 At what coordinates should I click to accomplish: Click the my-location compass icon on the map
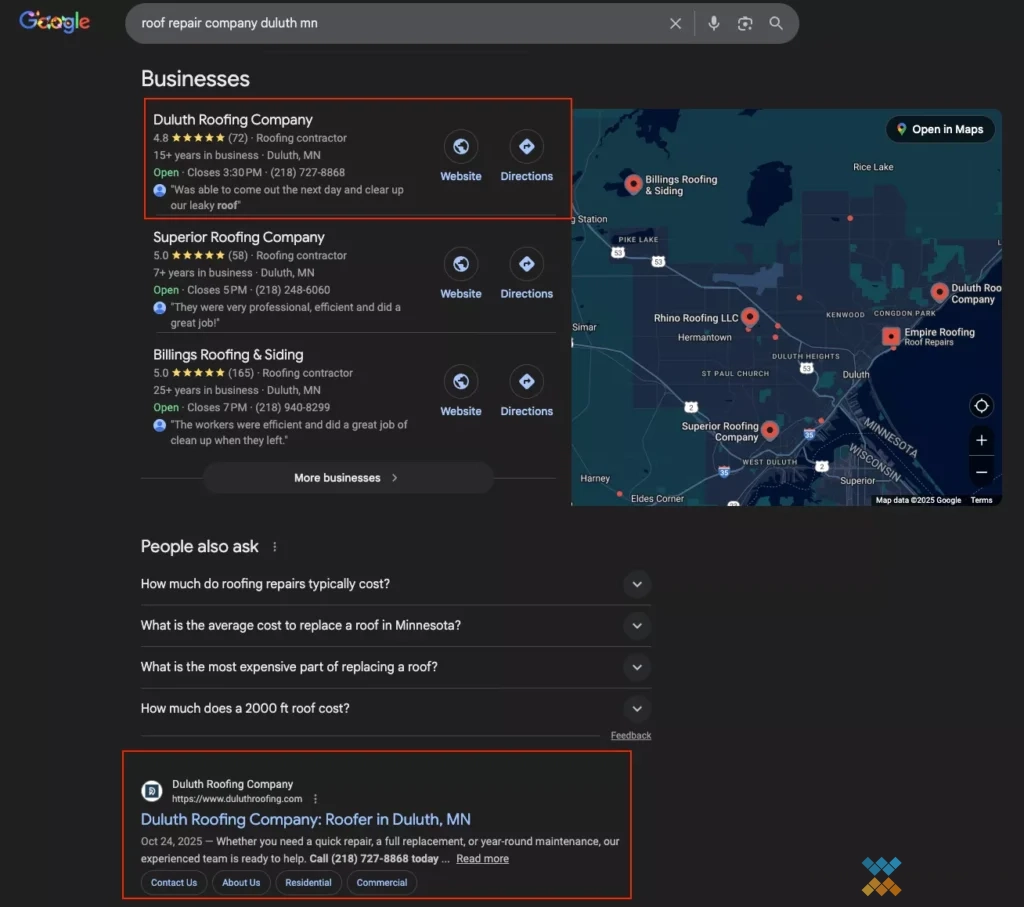point(981,406)
